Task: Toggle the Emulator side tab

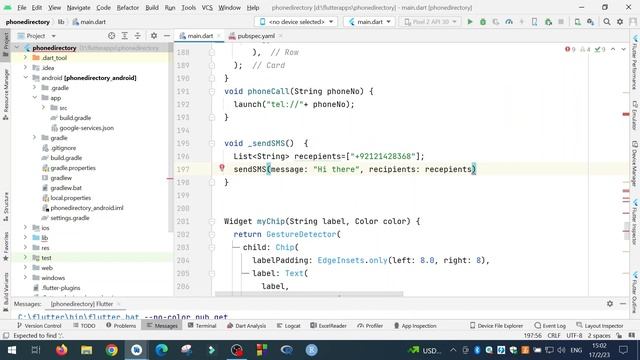Action: (x=635, y=116)
